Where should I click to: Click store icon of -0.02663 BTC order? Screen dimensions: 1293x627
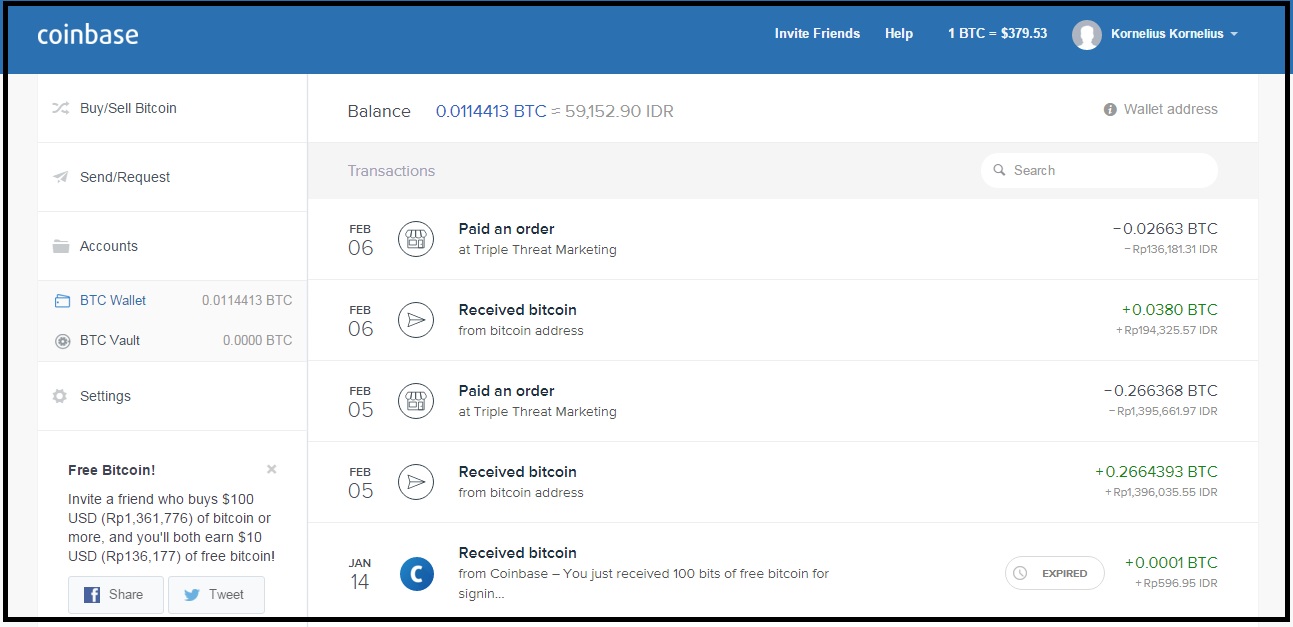(416, 239)
